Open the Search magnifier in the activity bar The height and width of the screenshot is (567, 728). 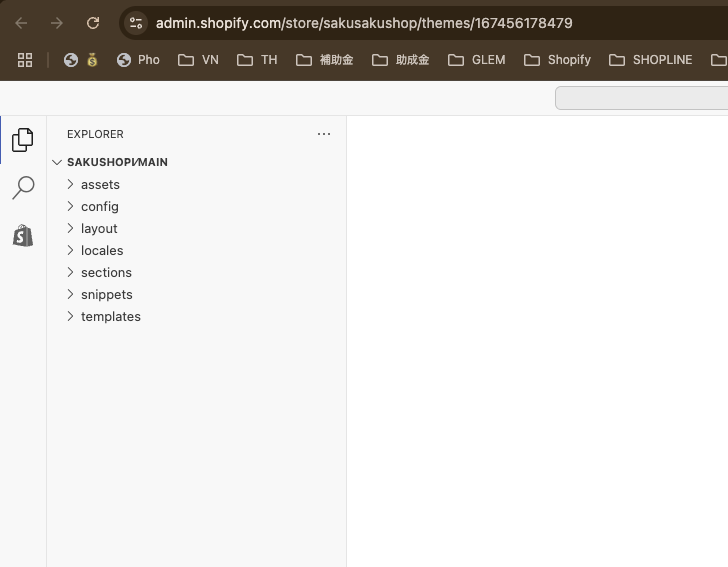23,188
